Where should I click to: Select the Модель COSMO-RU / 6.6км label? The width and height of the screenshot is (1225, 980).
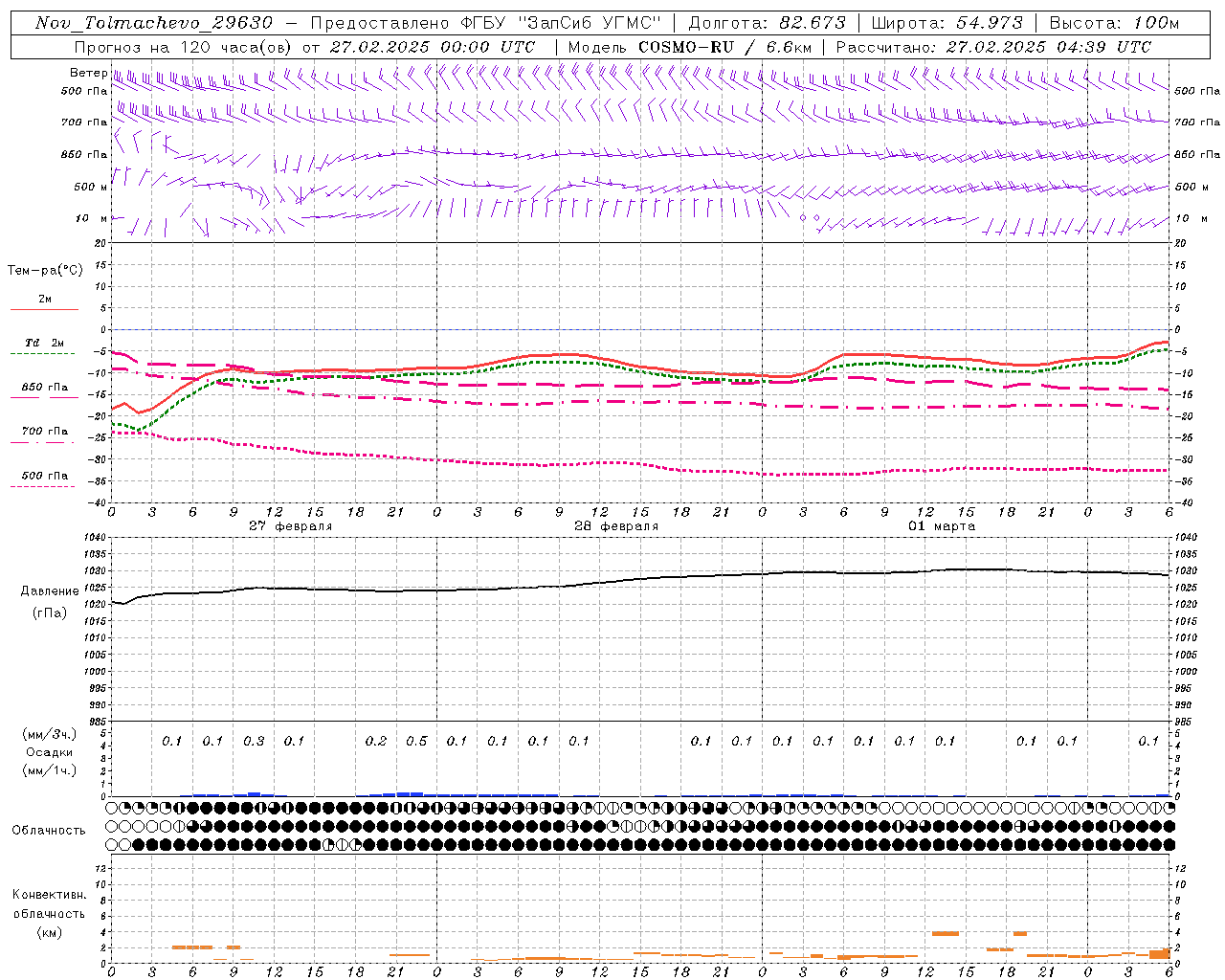click(690, 47)
